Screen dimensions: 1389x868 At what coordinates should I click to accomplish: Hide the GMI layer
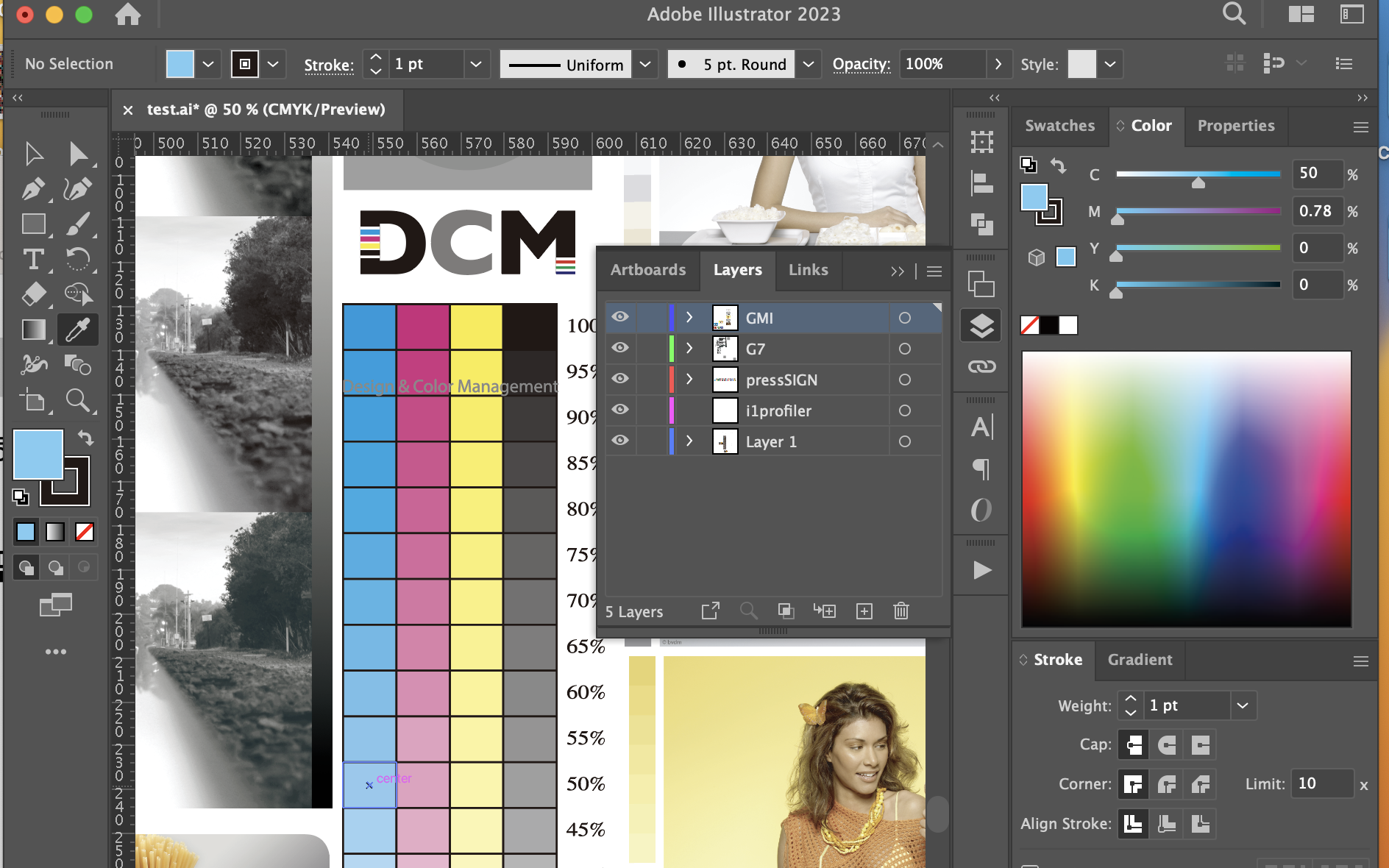coord(620,317)
